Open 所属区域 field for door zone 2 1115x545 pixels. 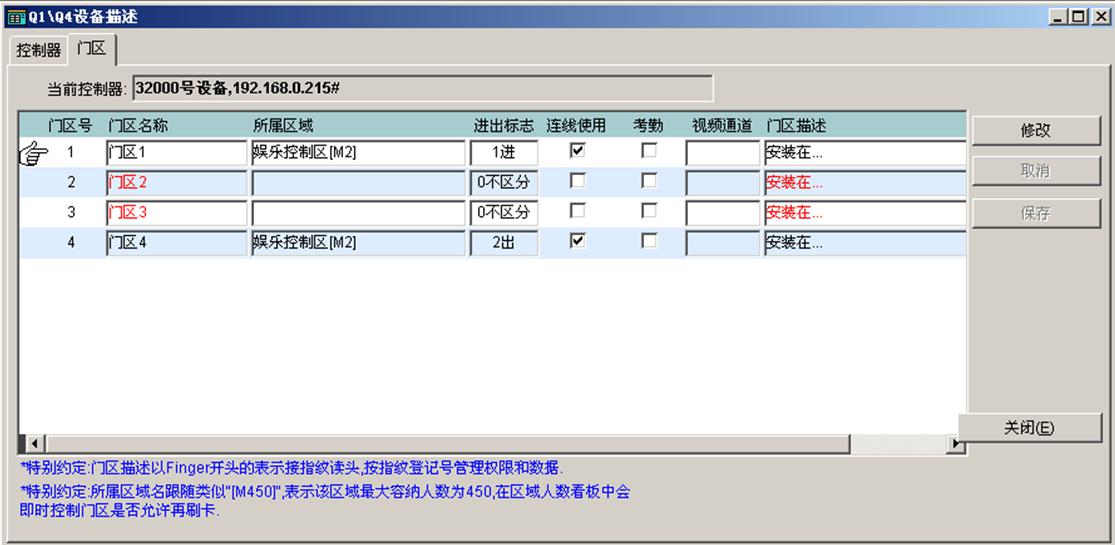click(x=357, y=183)
